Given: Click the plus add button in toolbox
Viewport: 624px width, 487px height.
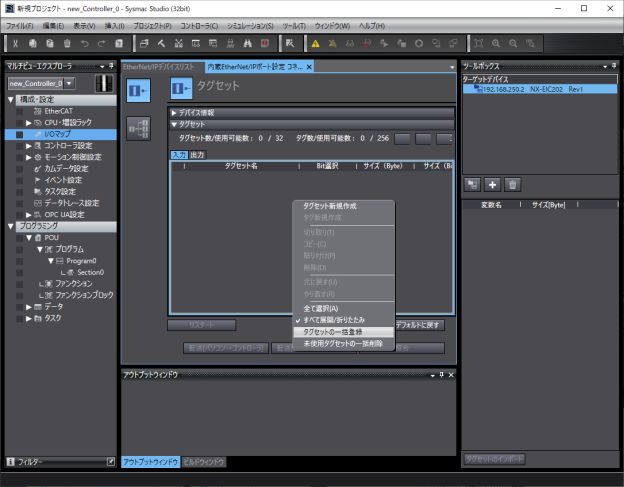Looking at the screenshot, I should (x=492, y=185).
